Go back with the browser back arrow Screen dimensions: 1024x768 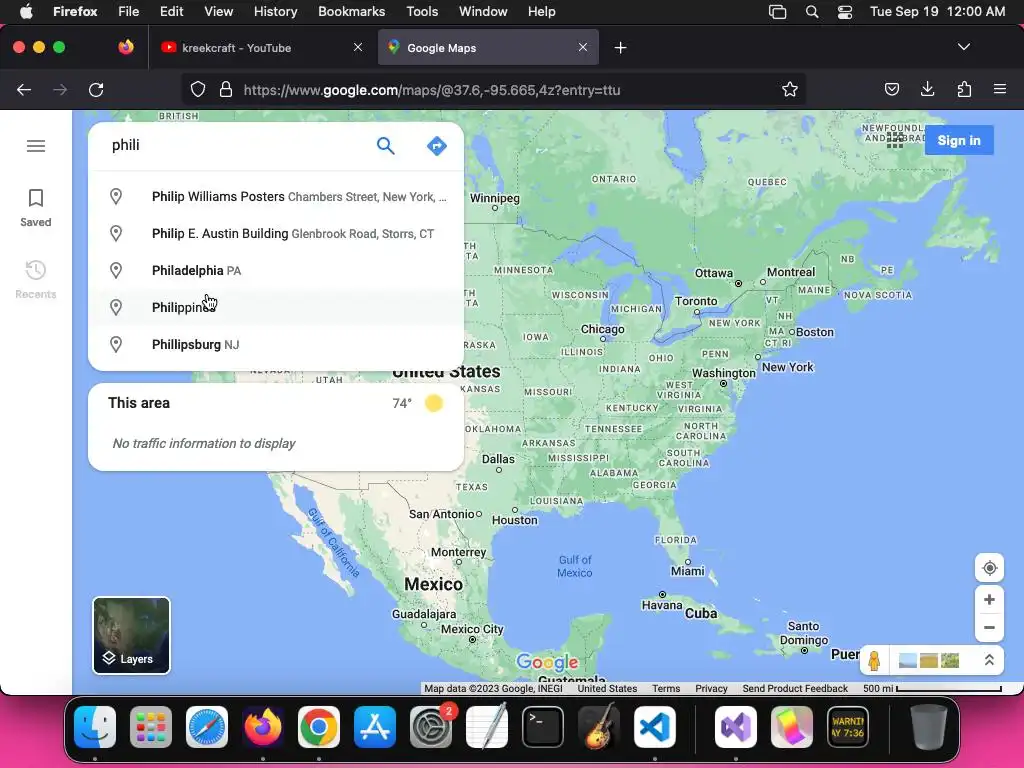point(24,90)
